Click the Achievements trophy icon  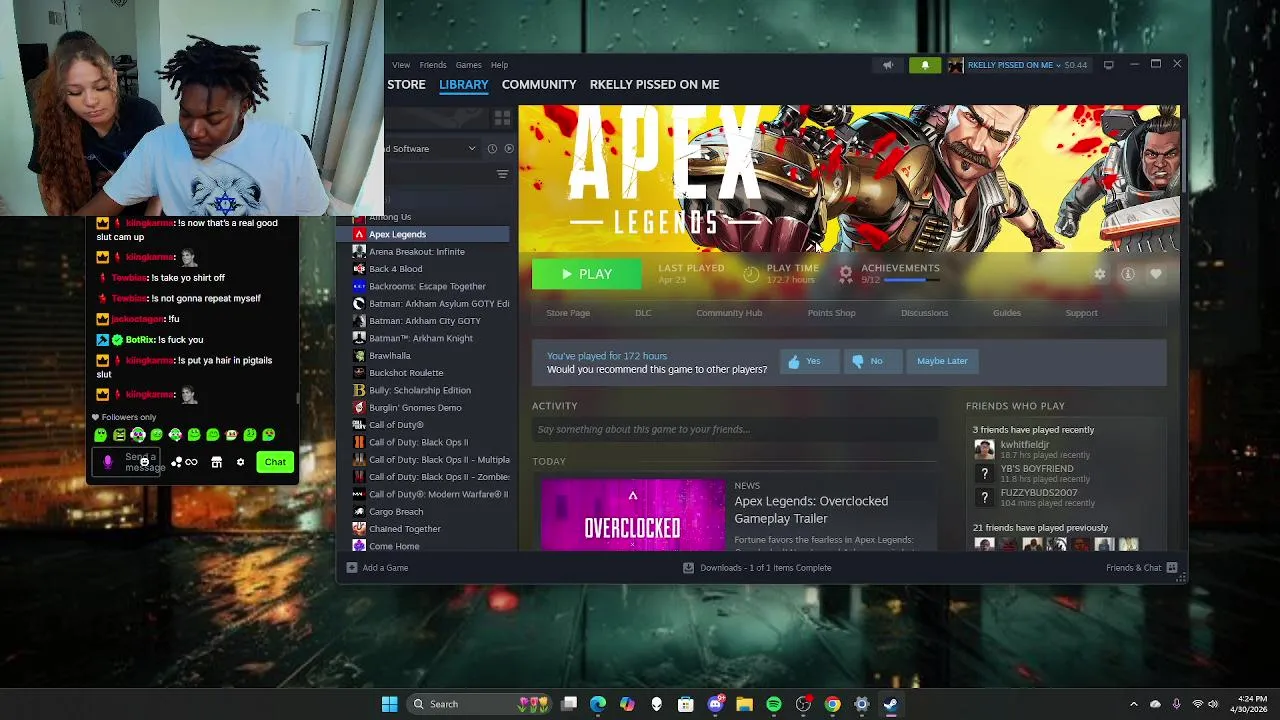pyautogui.click(x=846, y=273)
